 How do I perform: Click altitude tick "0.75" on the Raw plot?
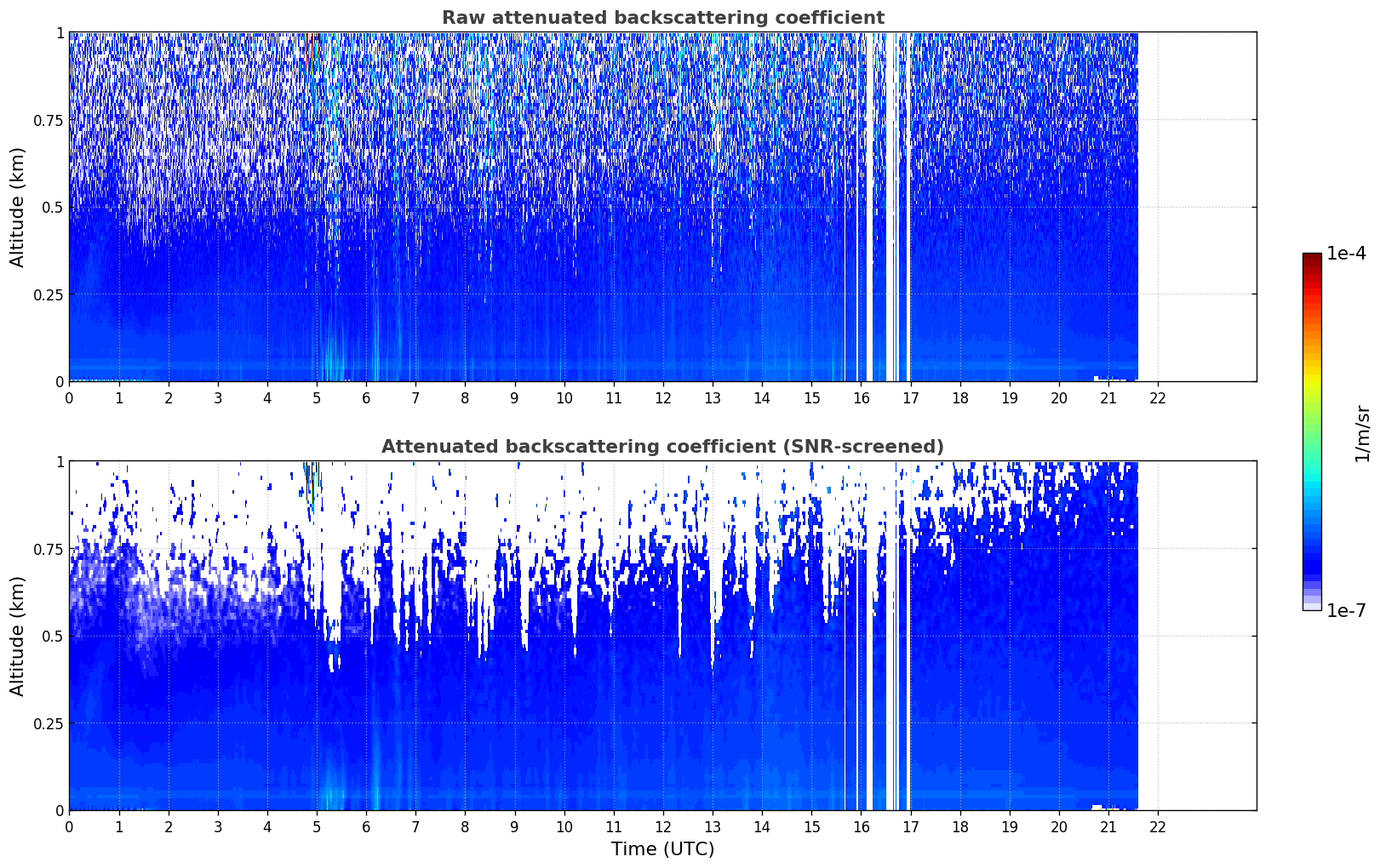point(49,120)
